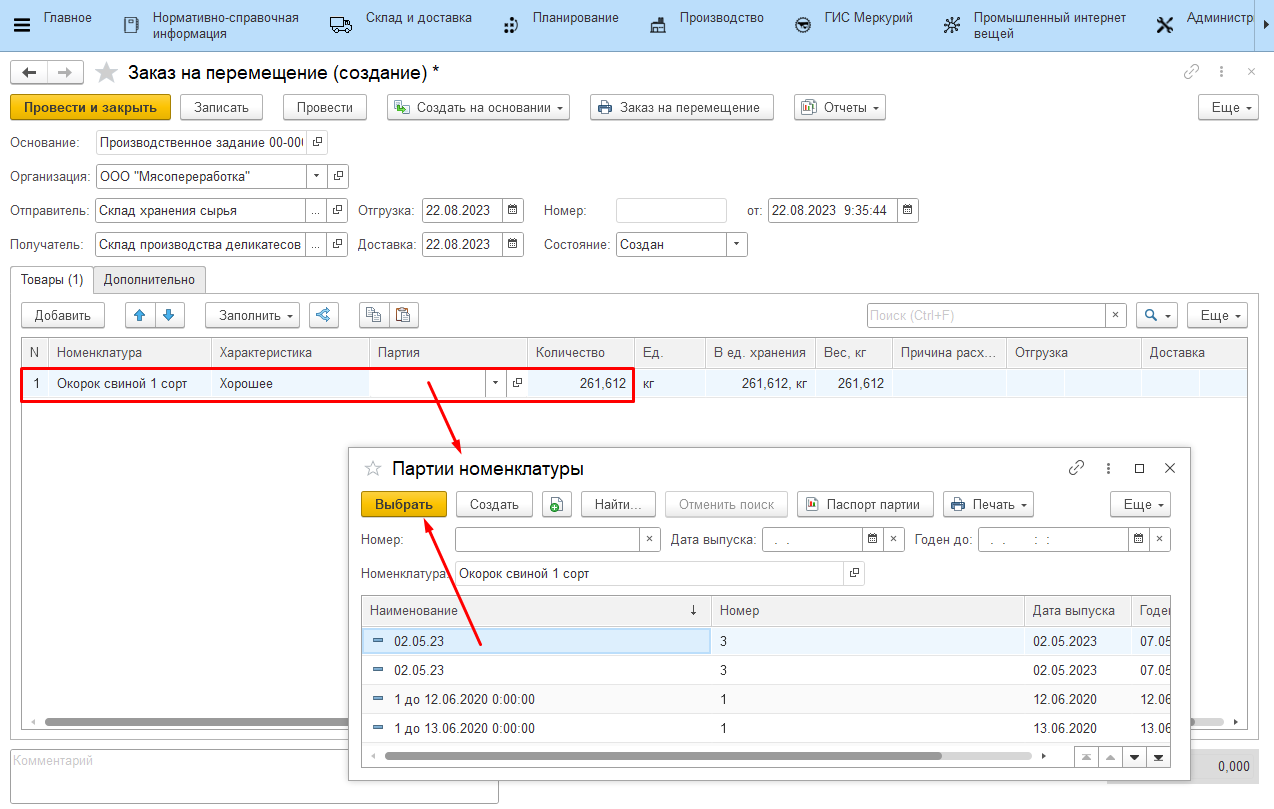Image resolution: width=1274 pixels, height=809 pixels.
Task: Click the split row icon in goods toolbar
Action: tap(323, 315)
